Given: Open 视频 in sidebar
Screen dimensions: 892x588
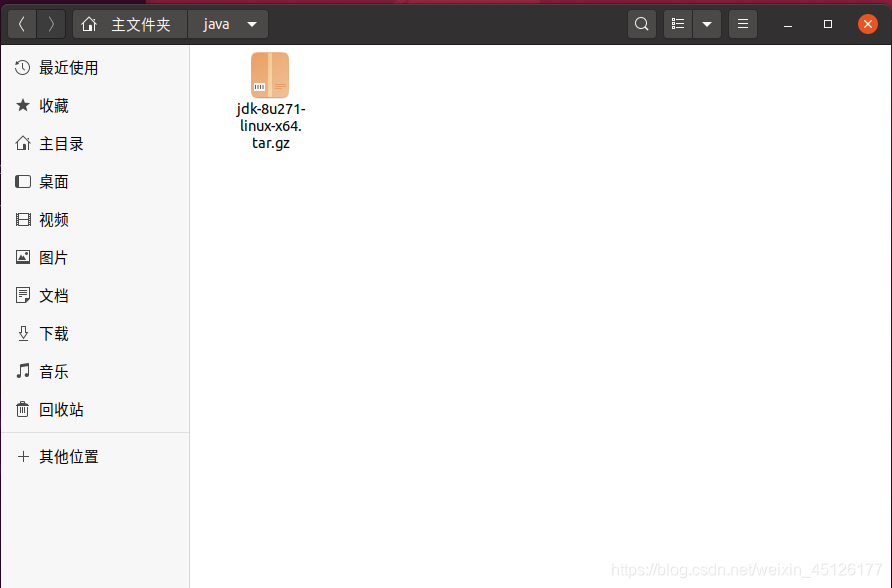Looking at the screenshot, I should tap(95, 220).
